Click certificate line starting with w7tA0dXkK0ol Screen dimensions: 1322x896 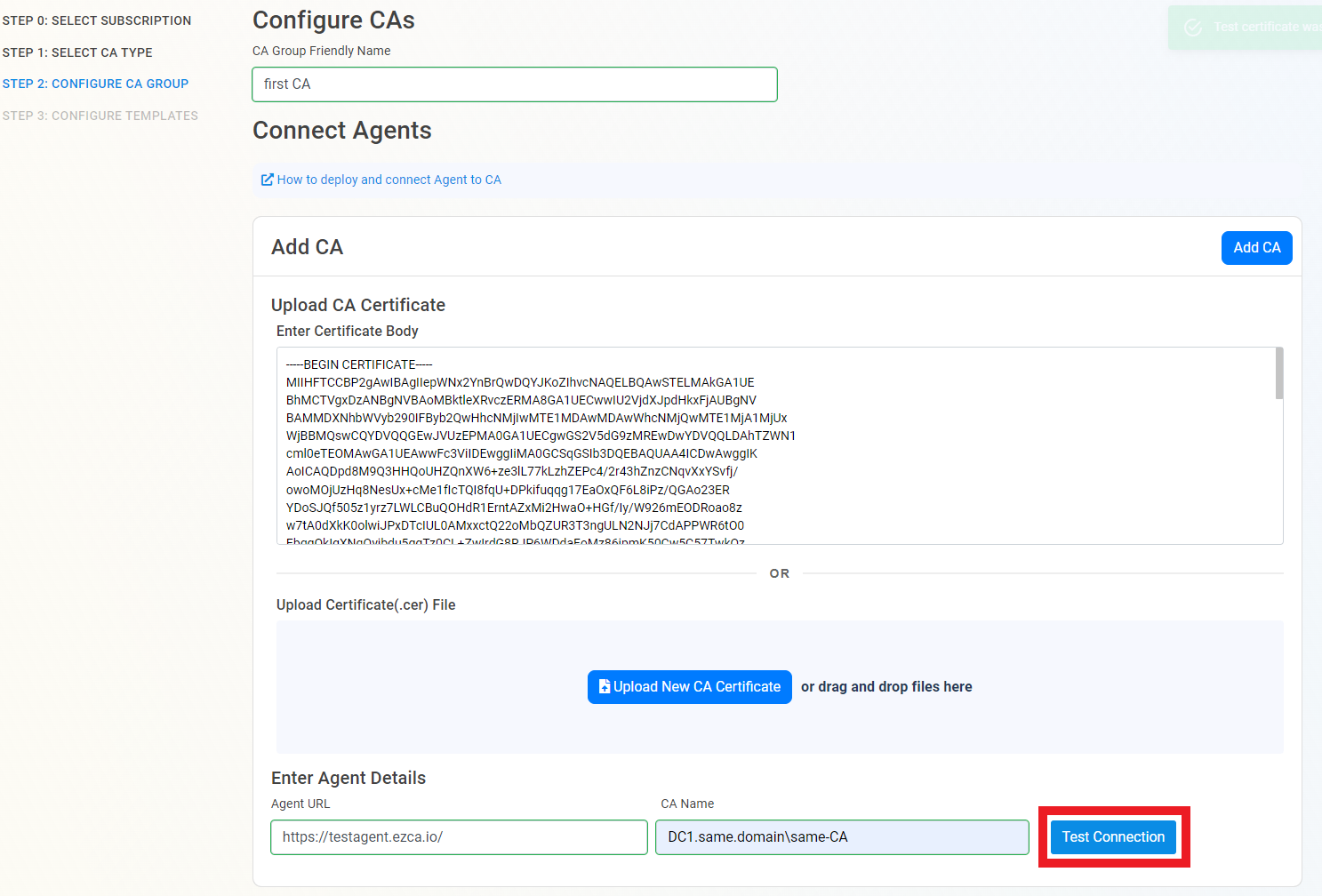[x=515, y=525]
